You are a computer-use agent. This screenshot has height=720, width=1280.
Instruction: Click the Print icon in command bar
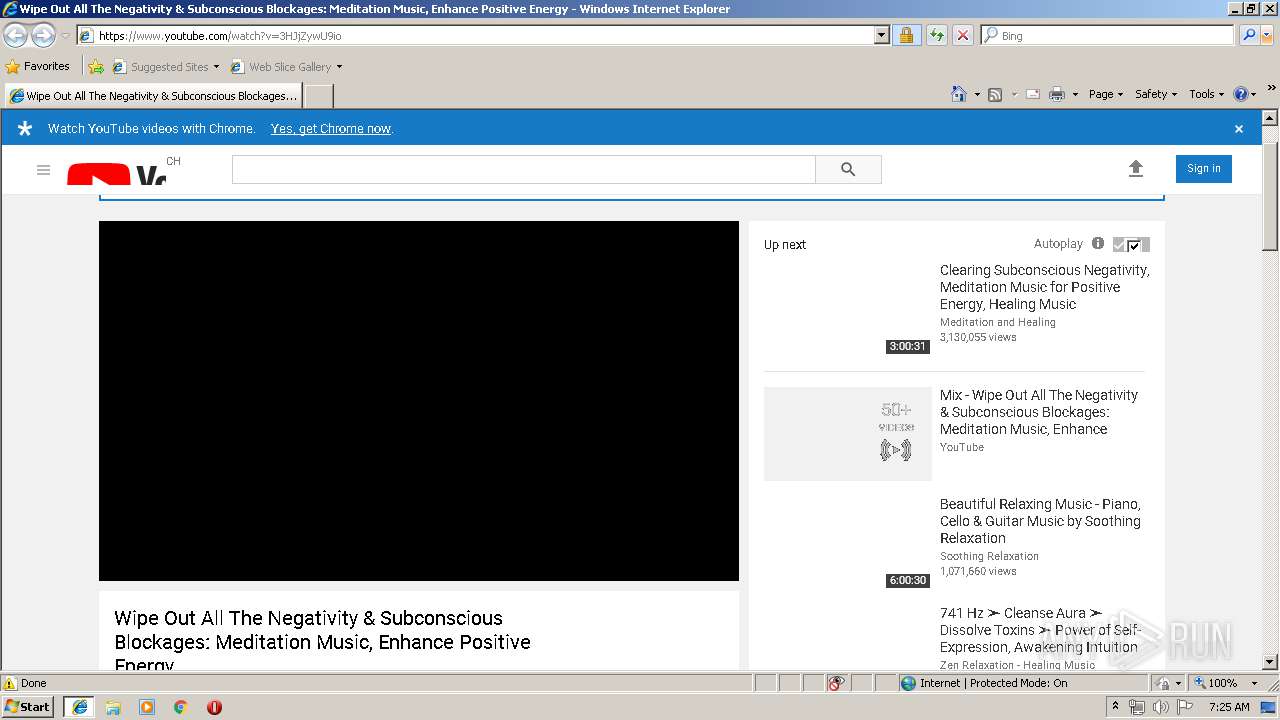(1056, 95)
